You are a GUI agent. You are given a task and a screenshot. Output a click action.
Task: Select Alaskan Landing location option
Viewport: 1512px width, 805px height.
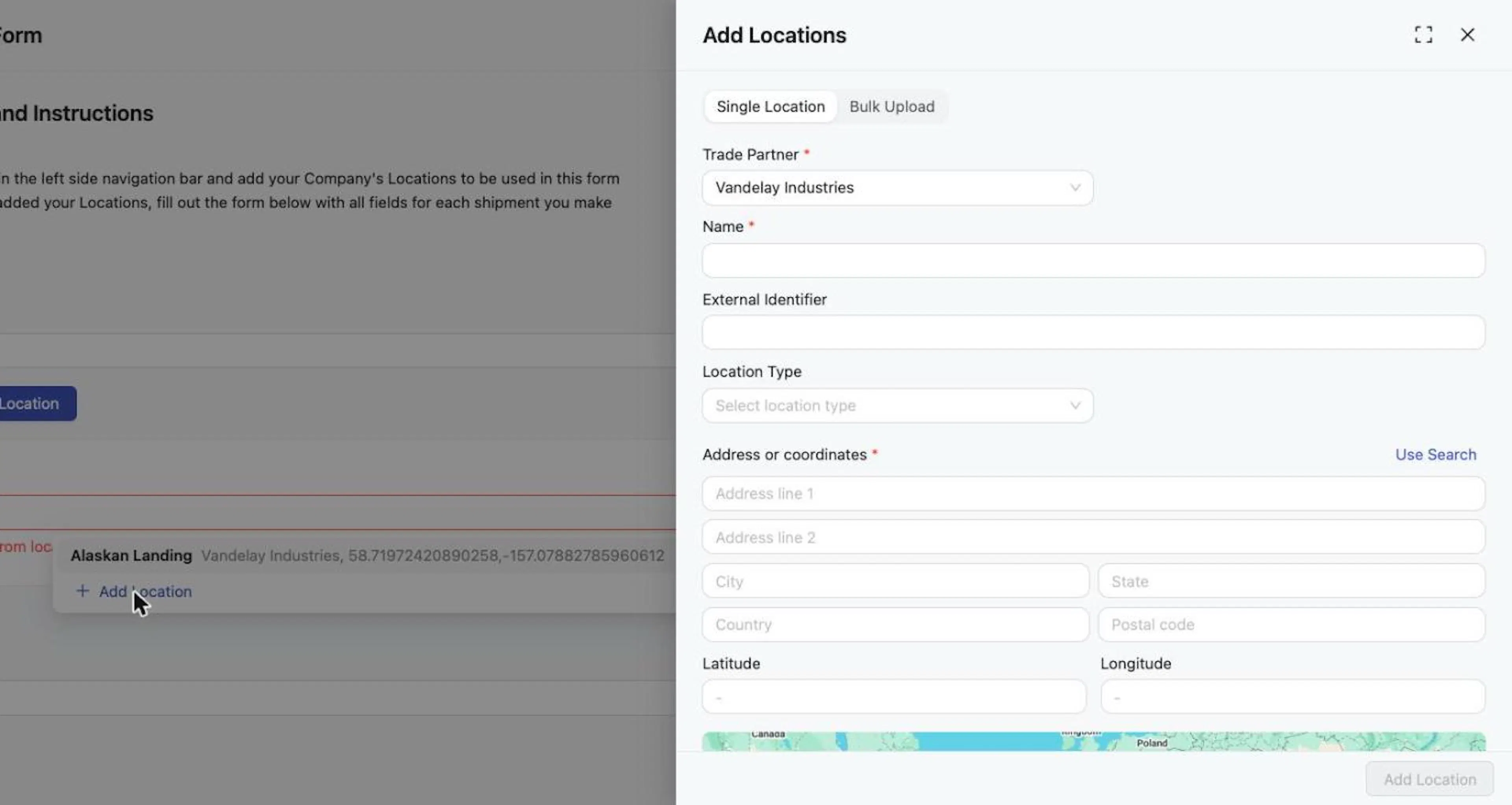tap(367, 555)
